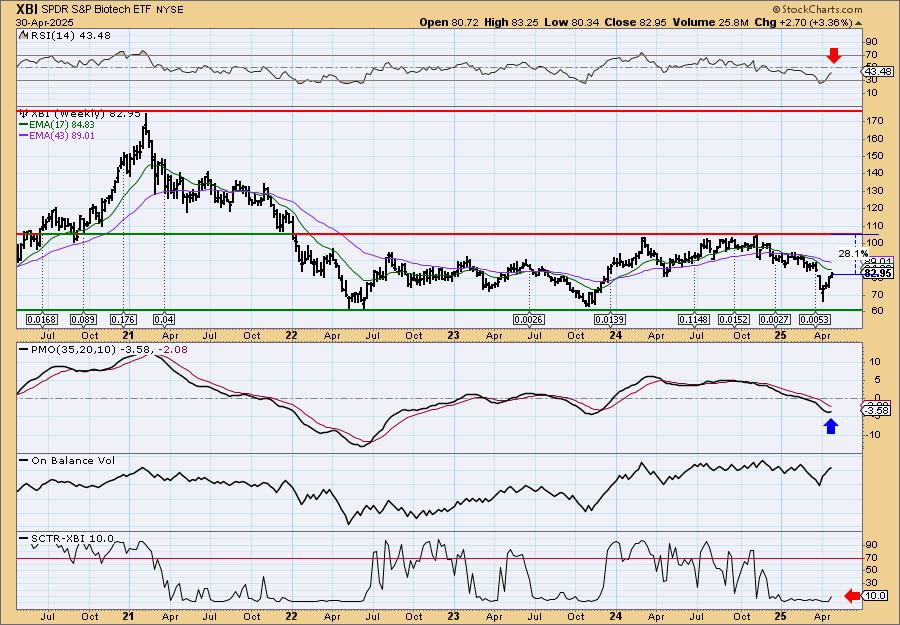The width and height of the screenshot is (900, 625).
Task: Click the green EMA(17) legend line swatch
Action: 25,125
